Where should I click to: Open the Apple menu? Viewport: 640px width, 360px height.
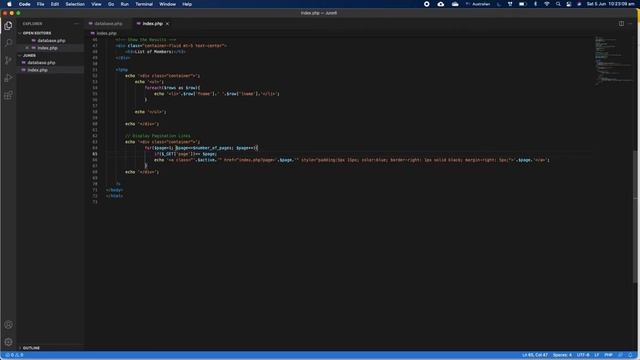pos(9,4)
